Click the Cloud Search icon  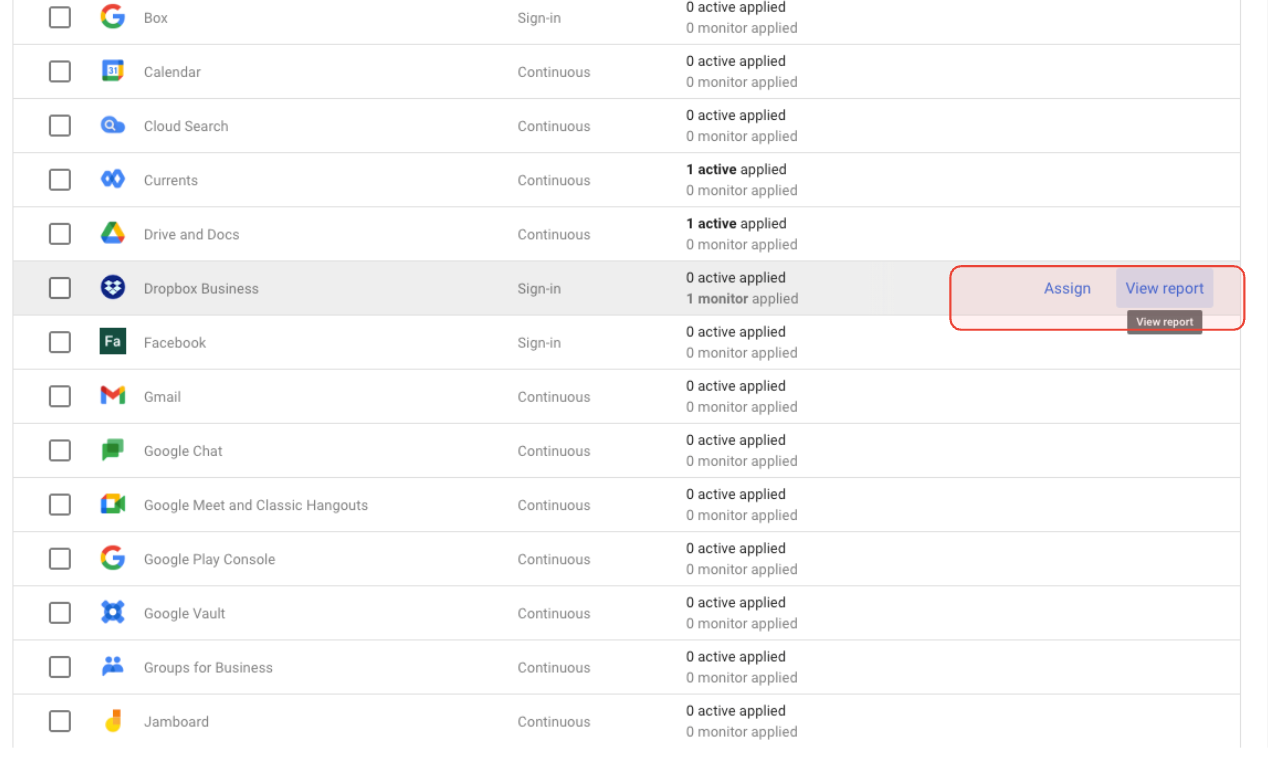[113, 126]
